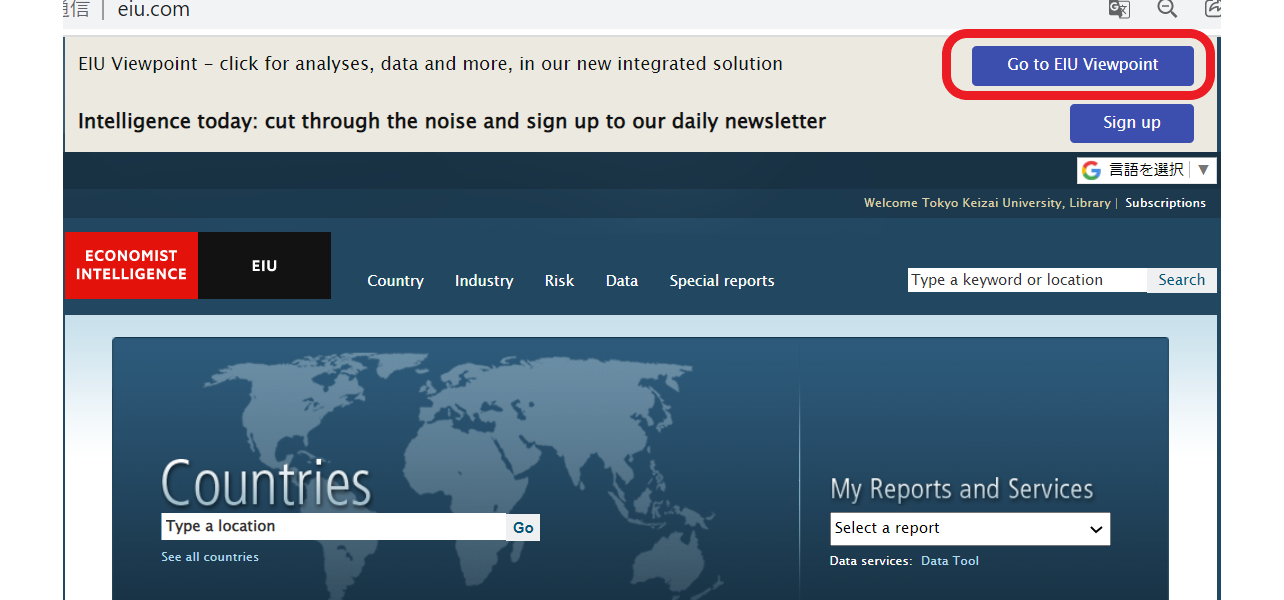The width and height of the screenshot is (1284, 600).
Task: Click the black EIU logo block
Action: [x=264, y=265]
